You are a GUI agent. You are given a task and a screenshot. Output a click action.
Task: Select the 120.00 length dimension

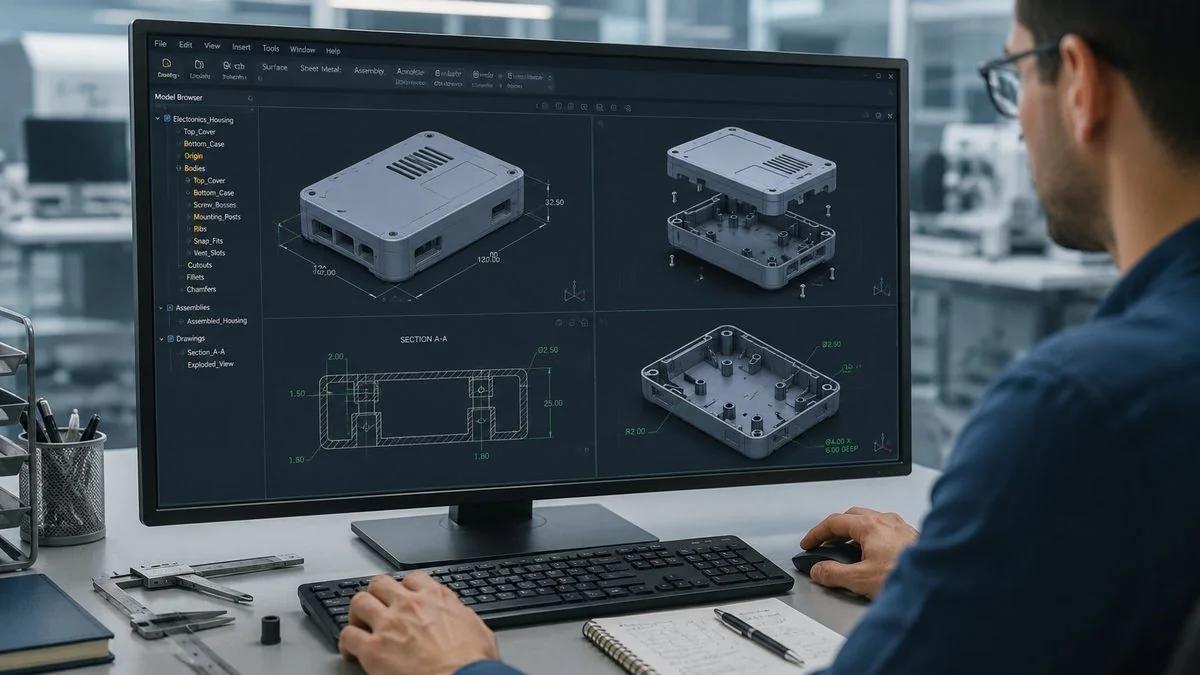click(488, 260)
